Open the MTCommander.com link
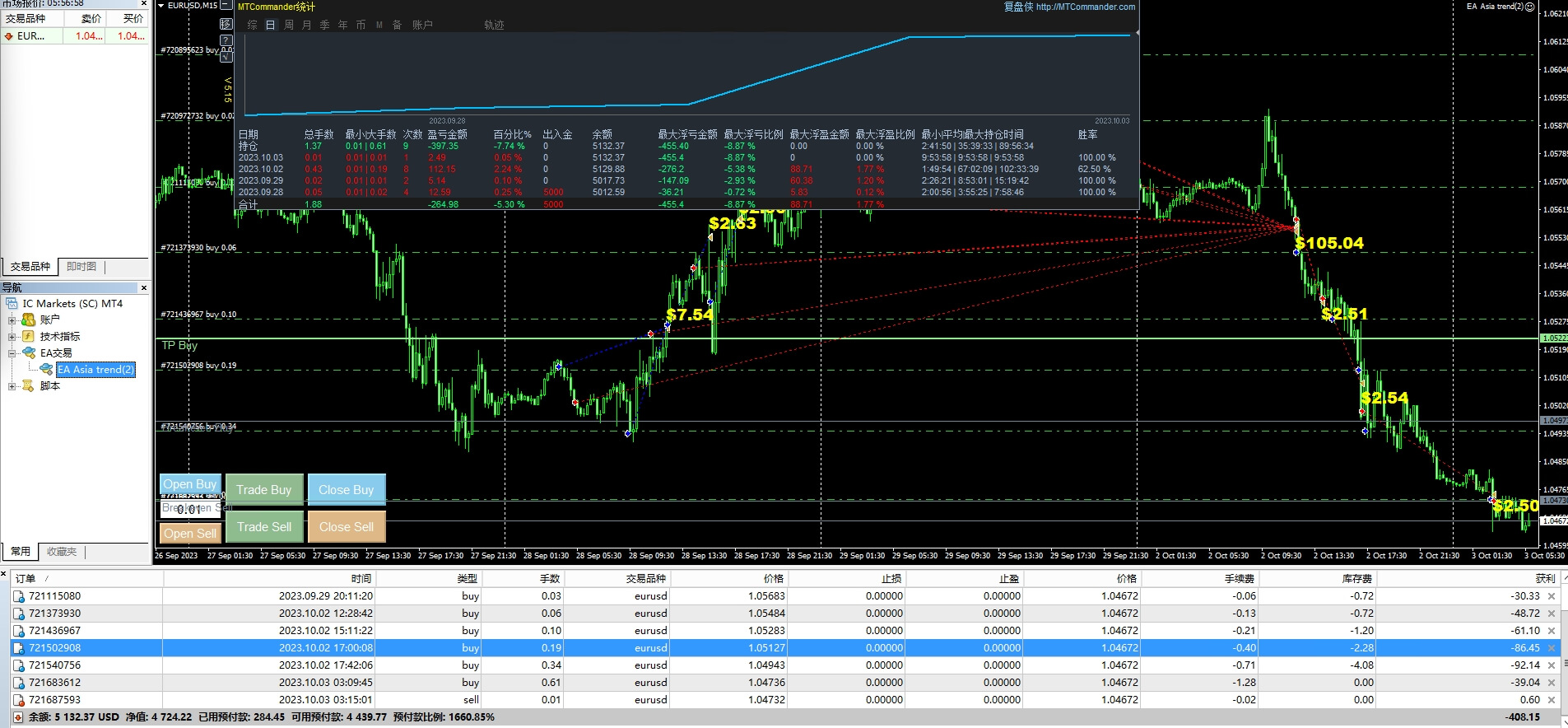The height and width of the screenshot is (728, 1568). pyautogui.click(x=1085, y=7)
